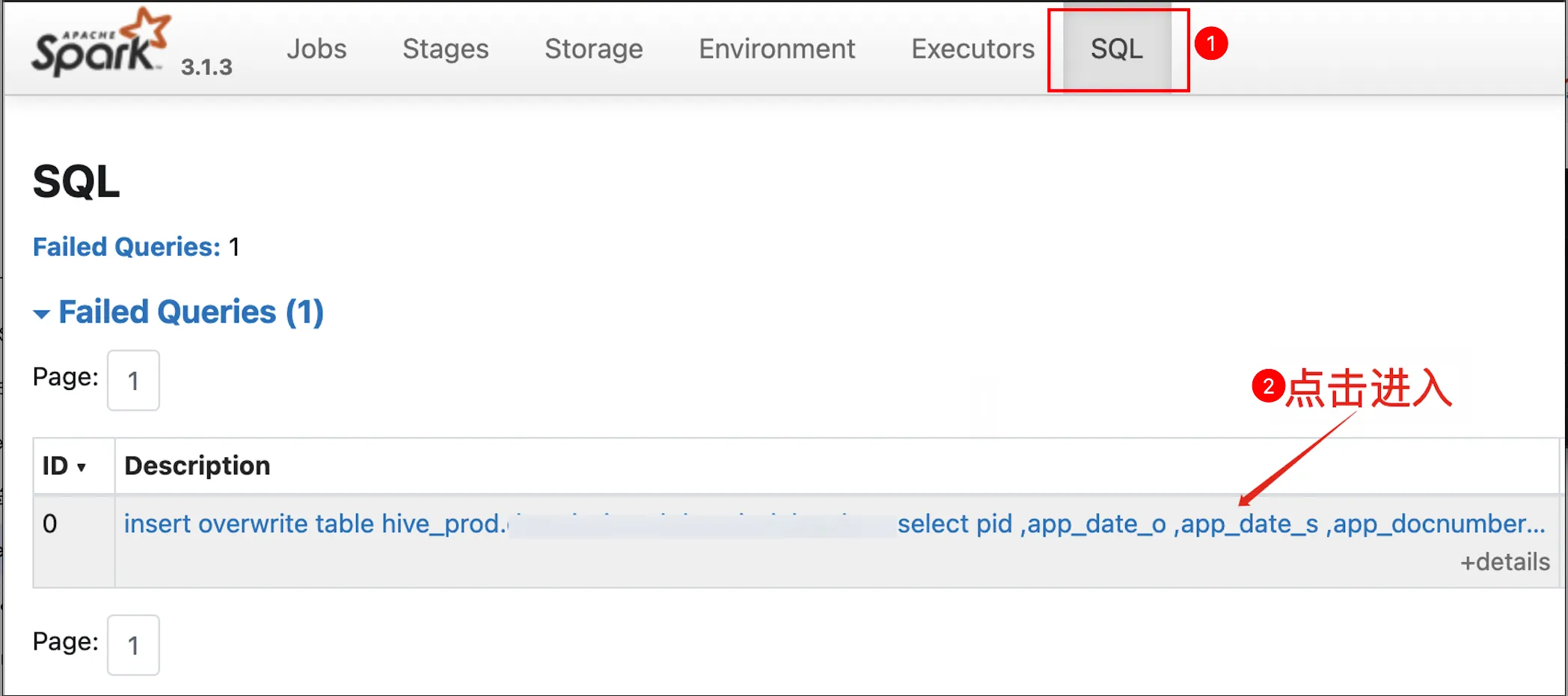Click the red circled number 1 marker

pos(1210,43)
